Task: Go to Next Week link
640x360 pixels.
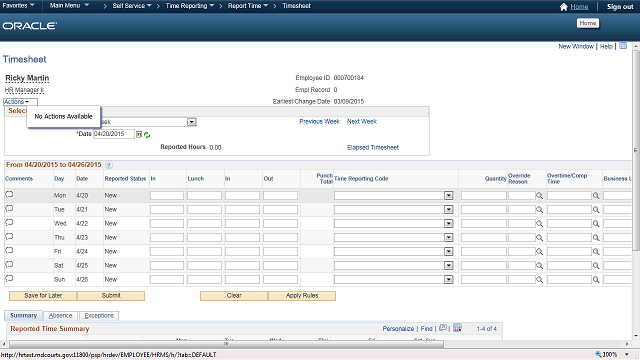Action: pos(362,122)
